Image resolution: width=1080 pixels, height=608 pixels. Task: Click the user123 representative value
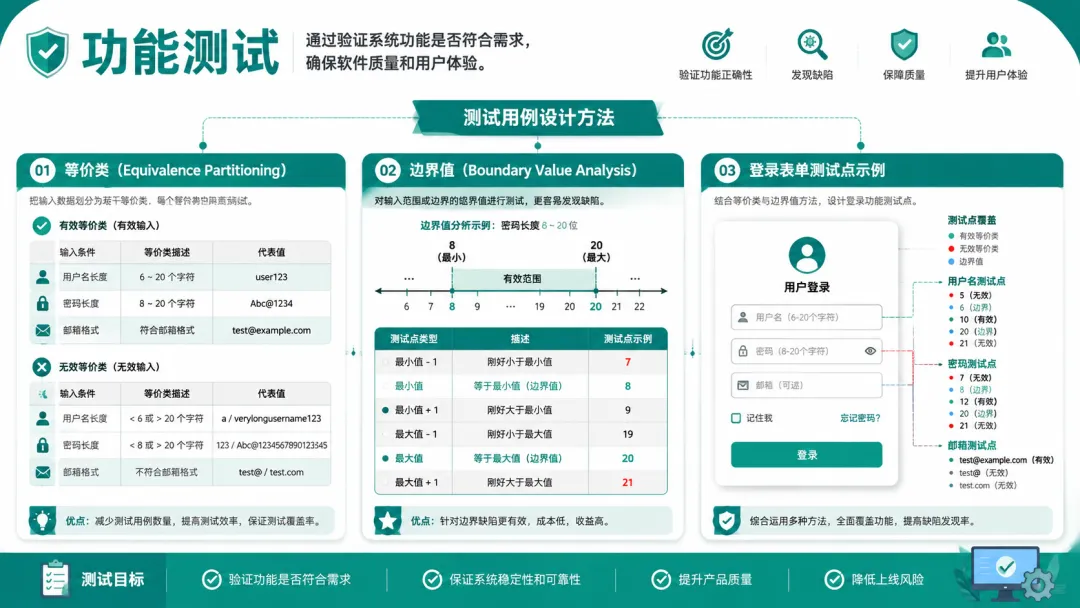point(271,277)
